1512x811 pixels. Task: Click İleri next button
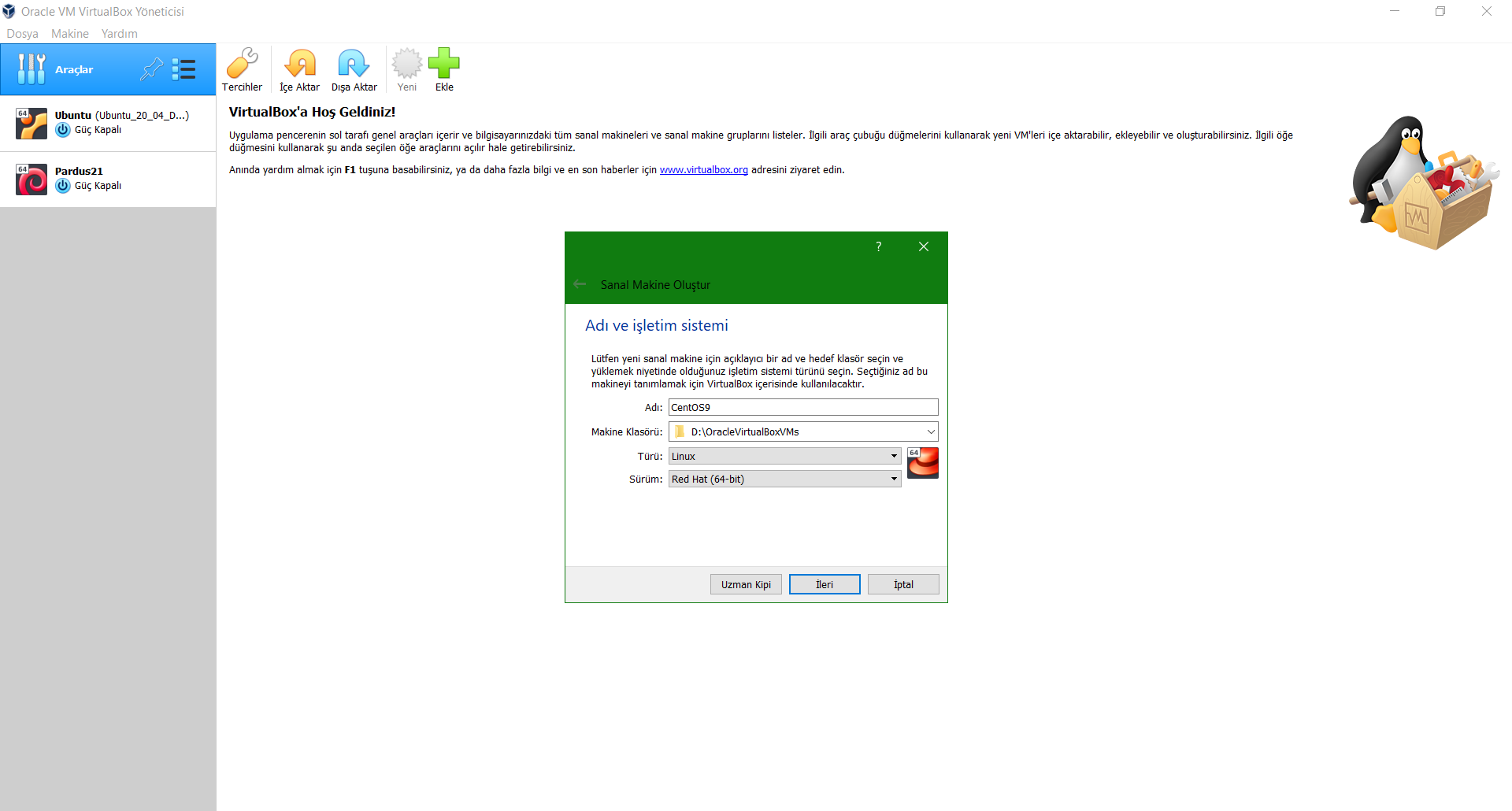(x=825, y=584)
